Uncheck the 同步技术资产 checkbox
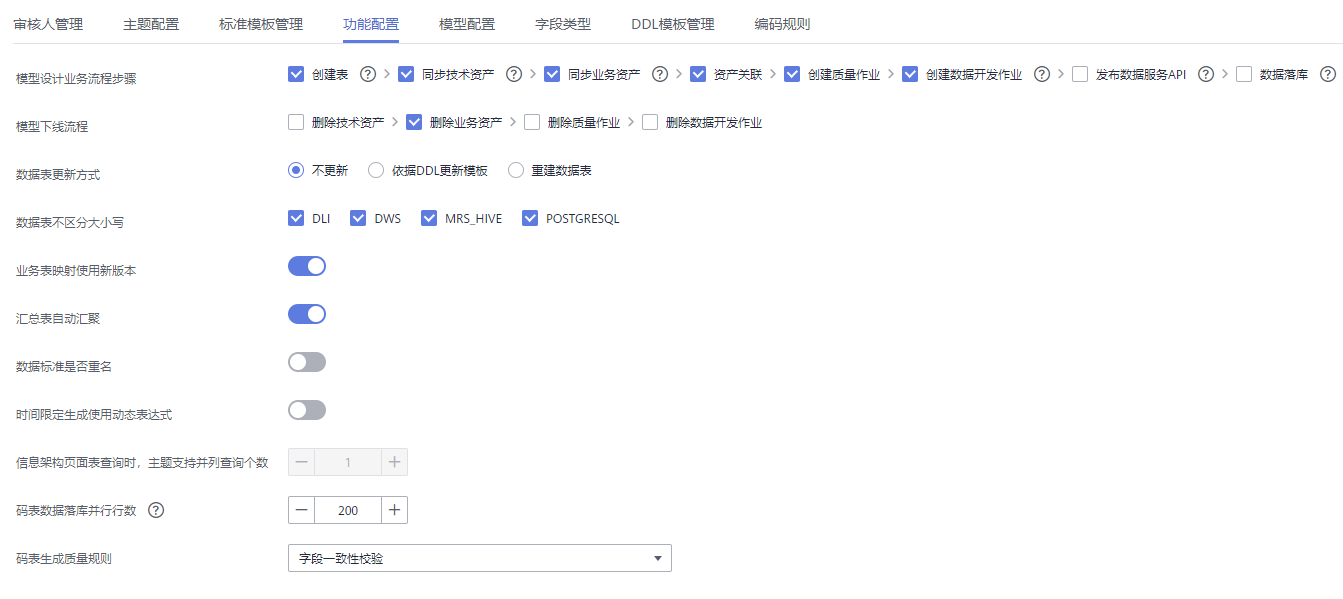 click(x=406, y=74)
